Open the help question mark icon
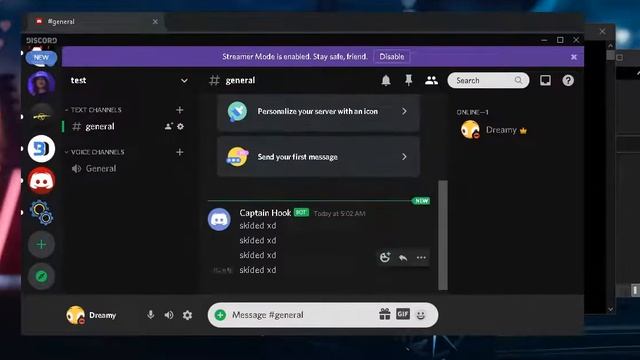Image resolution: width=640 pixels, height=360 pixels. (x=568, y=80)
